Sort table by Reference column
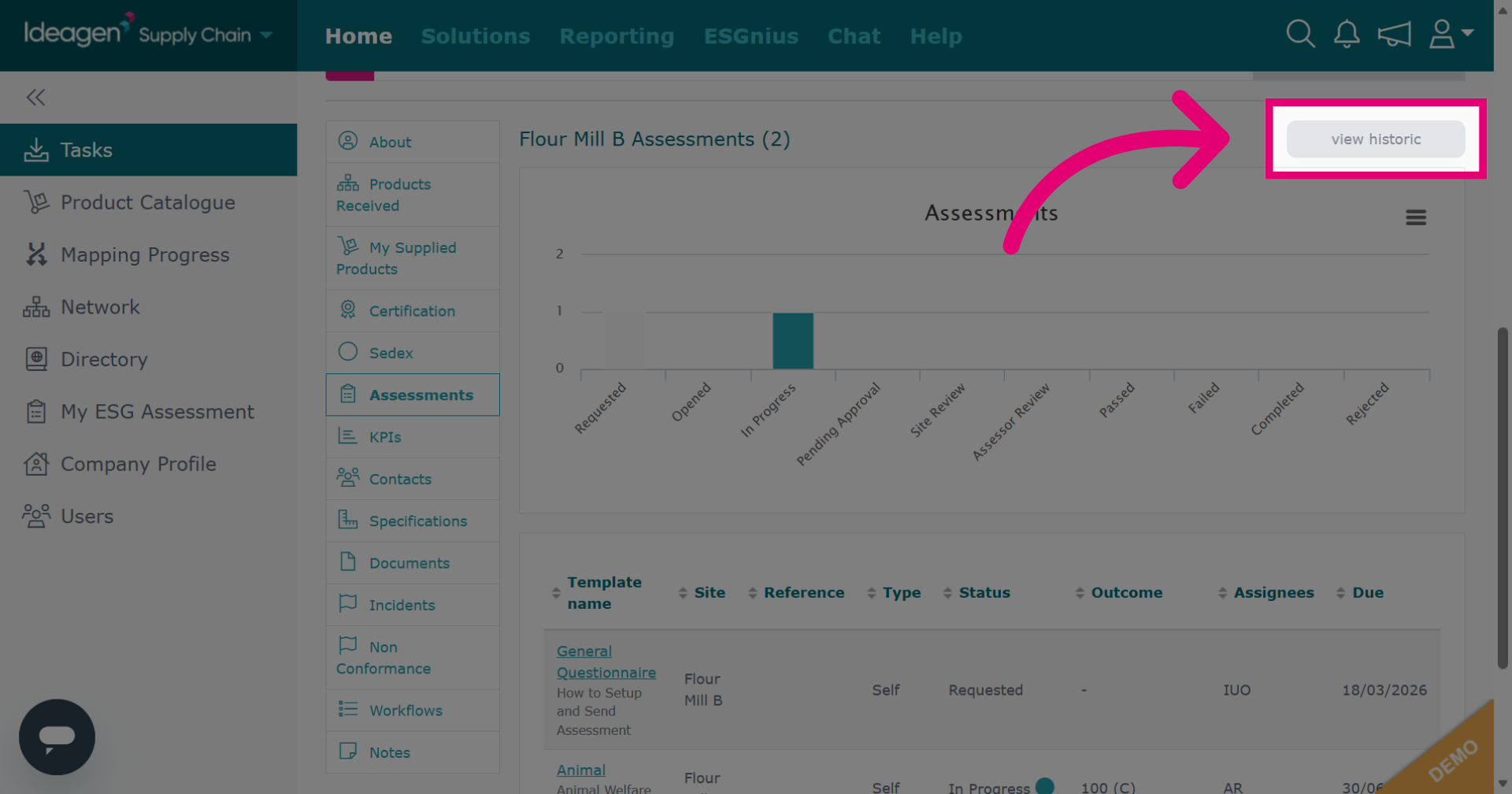 (x=796, y=592)
